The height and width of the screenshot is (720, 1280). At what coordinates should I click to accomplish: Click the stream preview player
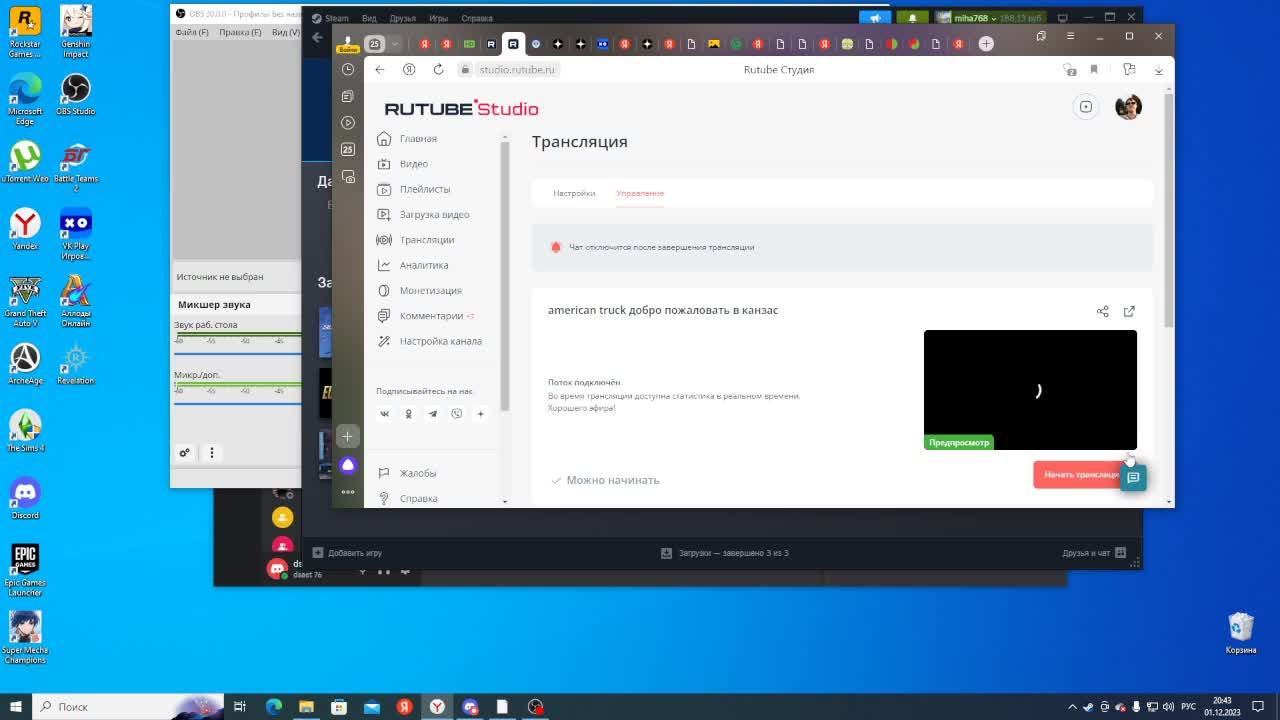click(x=1030, y=390)
